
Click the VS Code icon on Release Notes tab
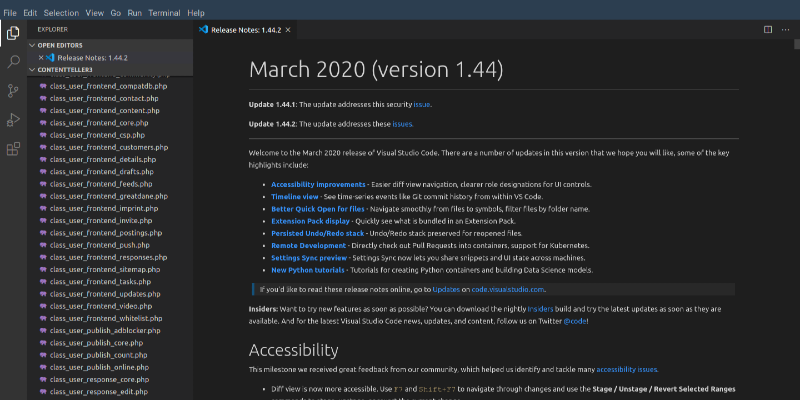[x=203, y=30]
